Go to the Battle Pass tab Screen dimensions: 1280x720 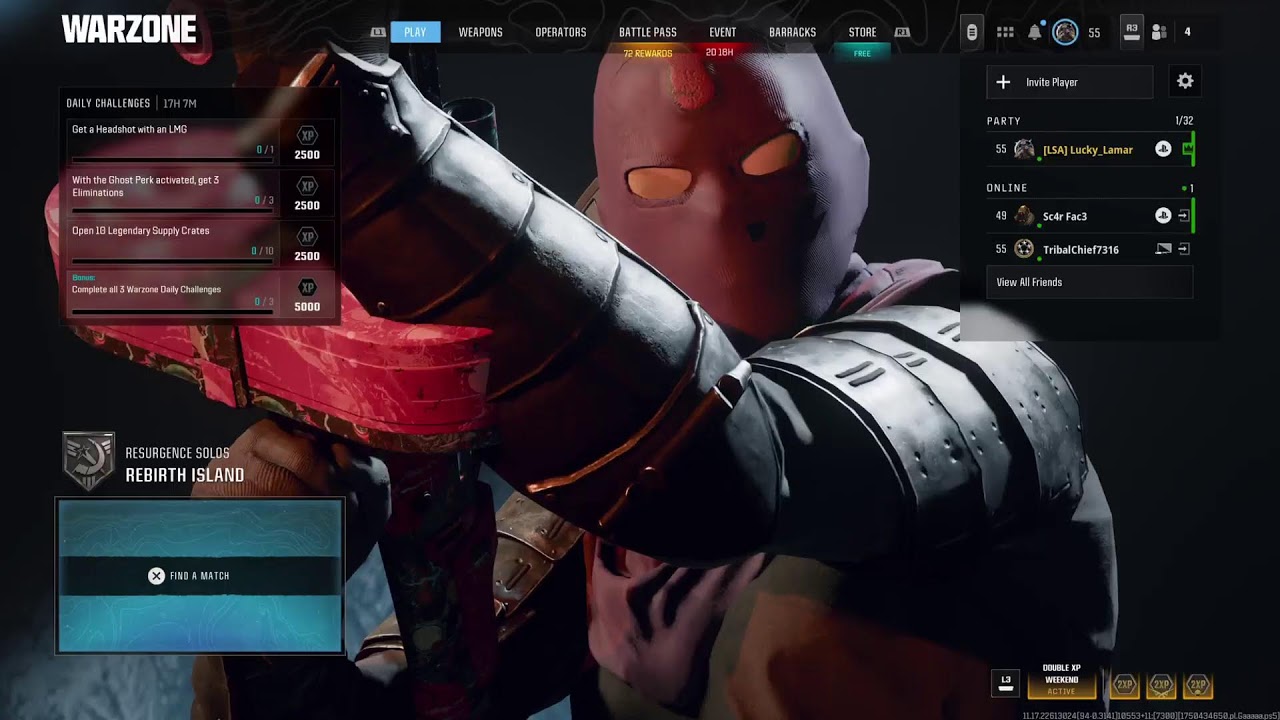(648, 32)
